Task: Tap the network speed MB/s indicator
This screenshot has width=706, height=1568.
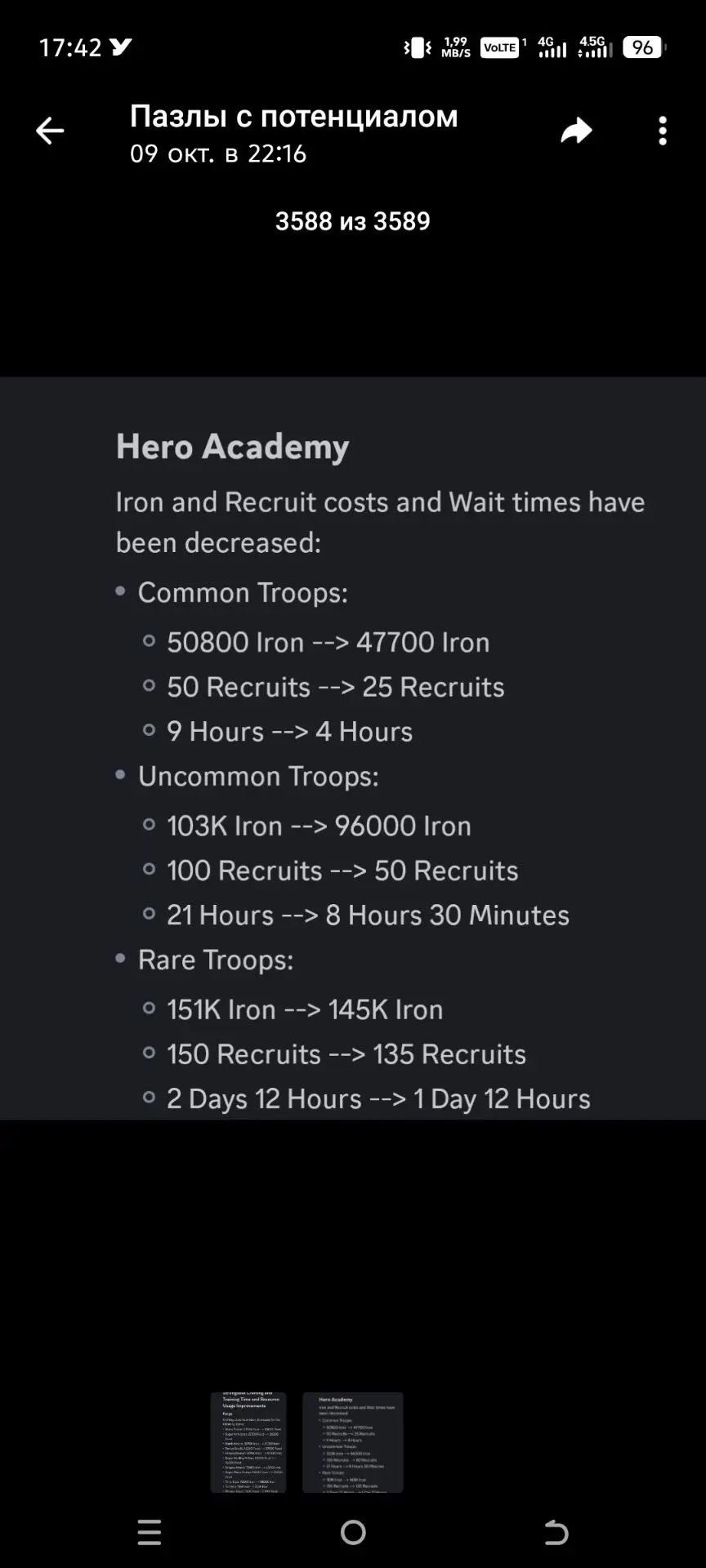Action: coord(456,47)
